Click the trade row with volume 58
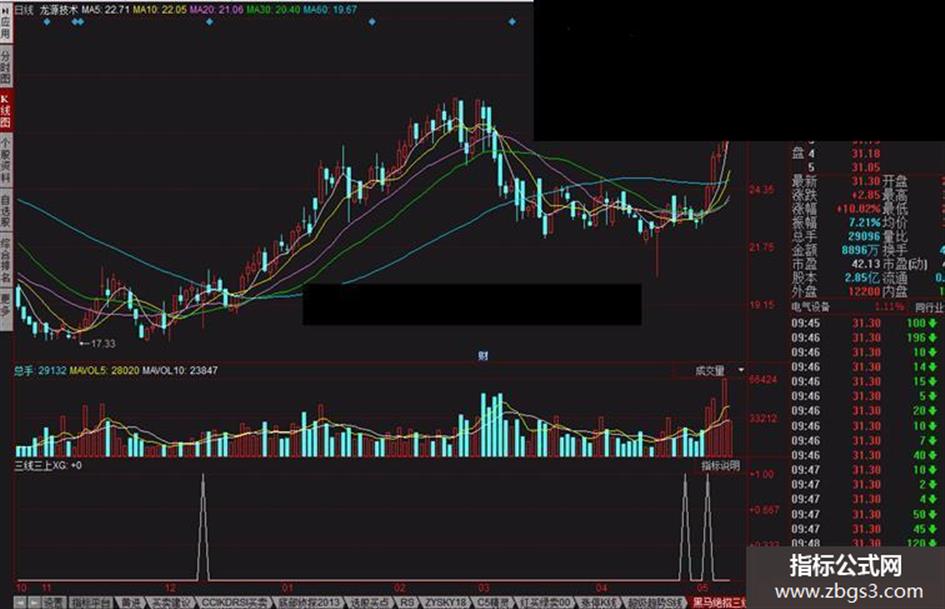The image size is (945, 609). point(864,514)
